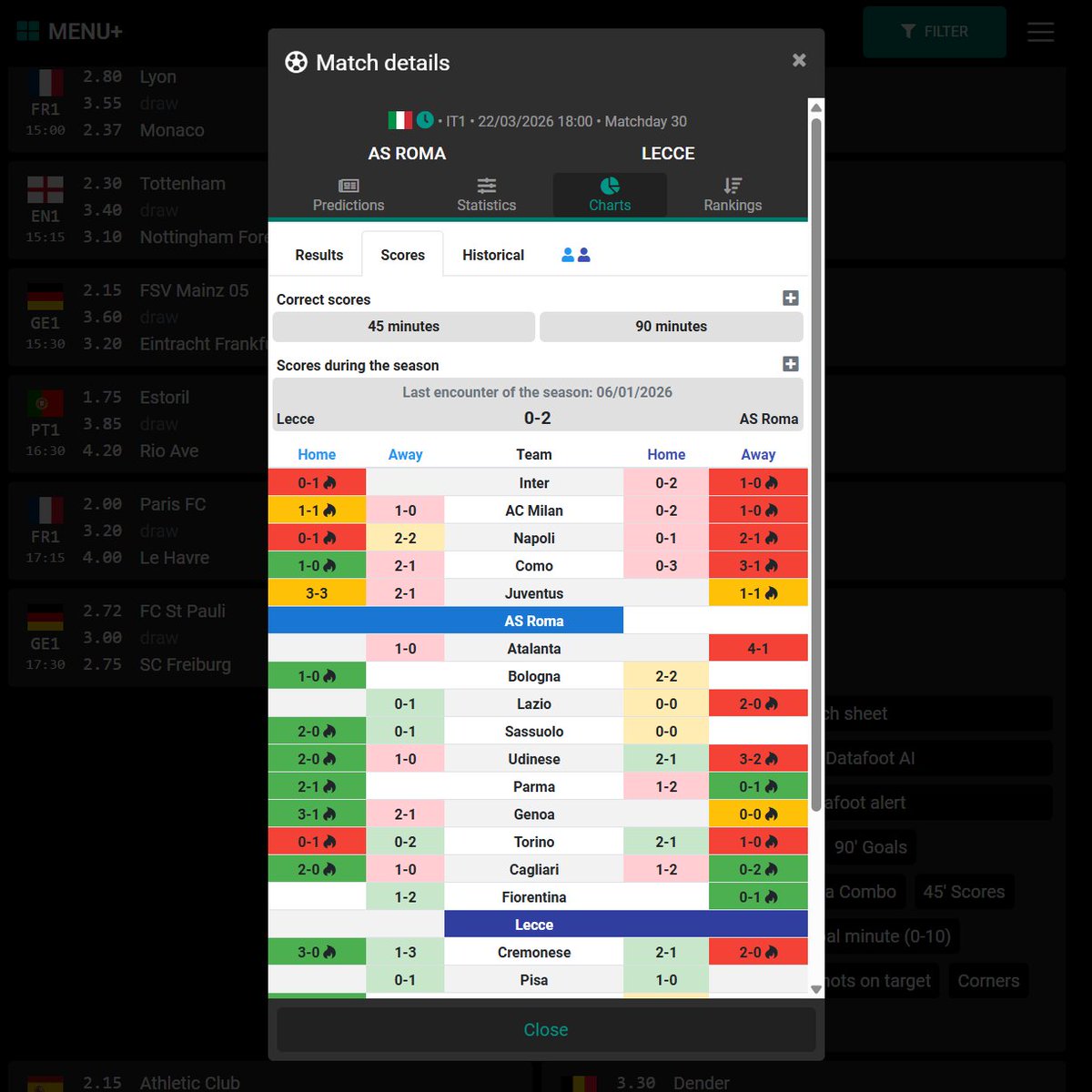This screenshot has height=1092, width=1092.
Task: Open Rankings via the sorted-list icon
Action: pyautogui.click(x=733, y=186)
